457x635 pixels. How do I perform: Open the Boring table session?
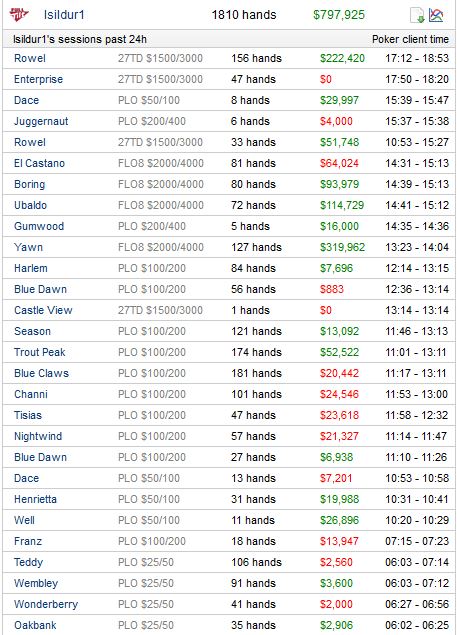point(29,185)
